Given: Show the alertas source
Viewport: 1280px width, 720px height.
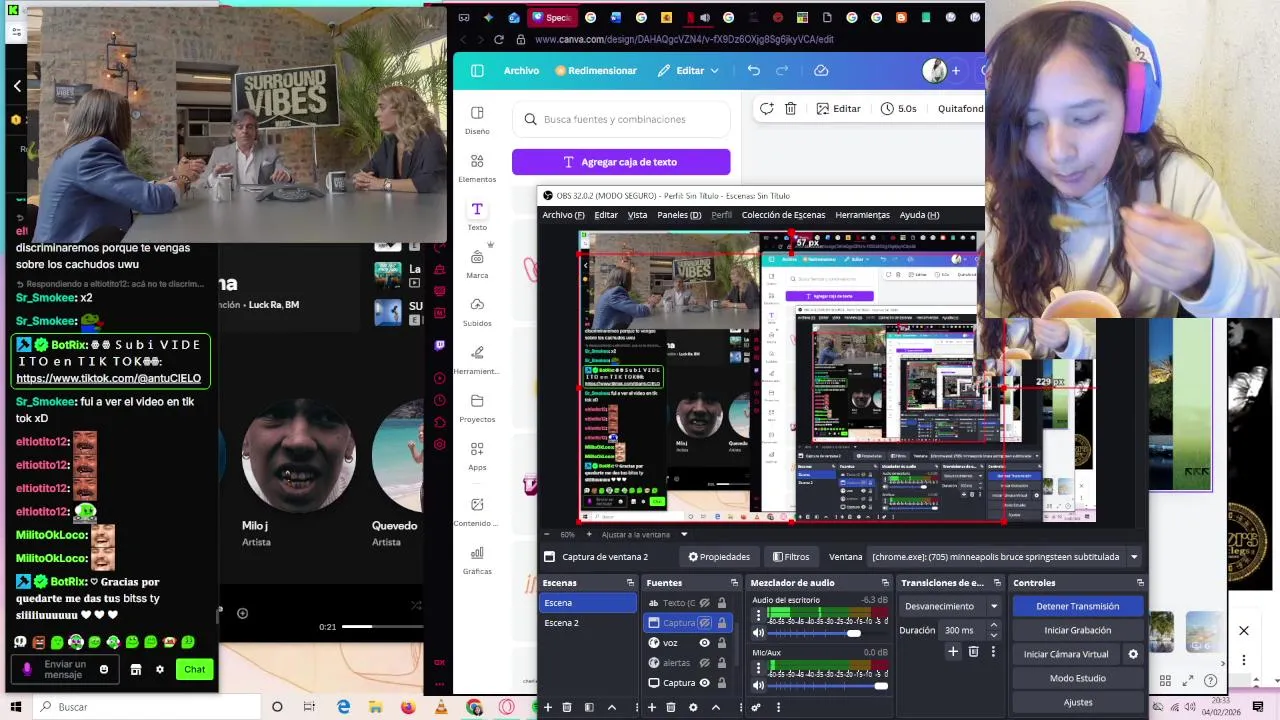Looking at the screenshot, I should pos(704,663).
